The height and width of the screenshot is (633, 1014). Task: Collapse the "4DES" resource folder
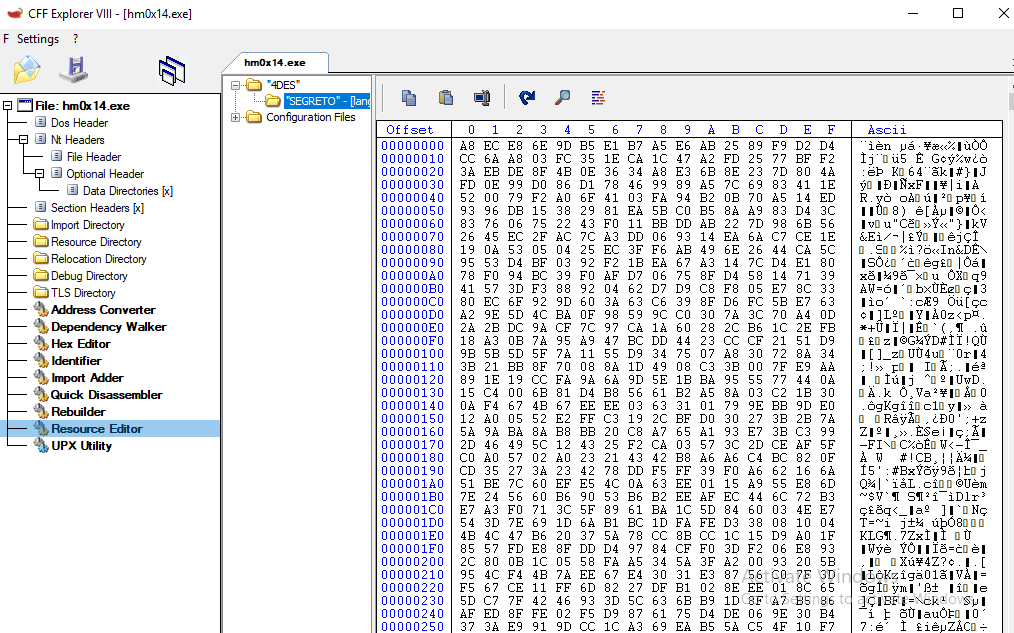coord(235,85)
